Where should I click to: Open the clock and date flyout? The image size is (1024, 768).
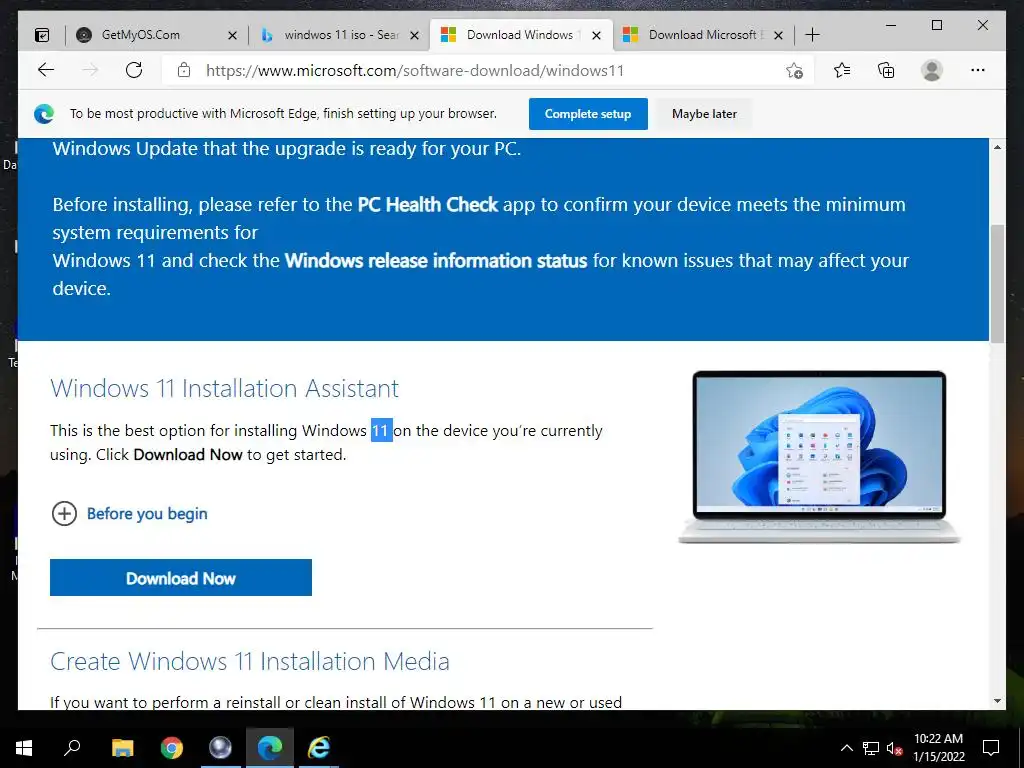click(x=938, y=748)
